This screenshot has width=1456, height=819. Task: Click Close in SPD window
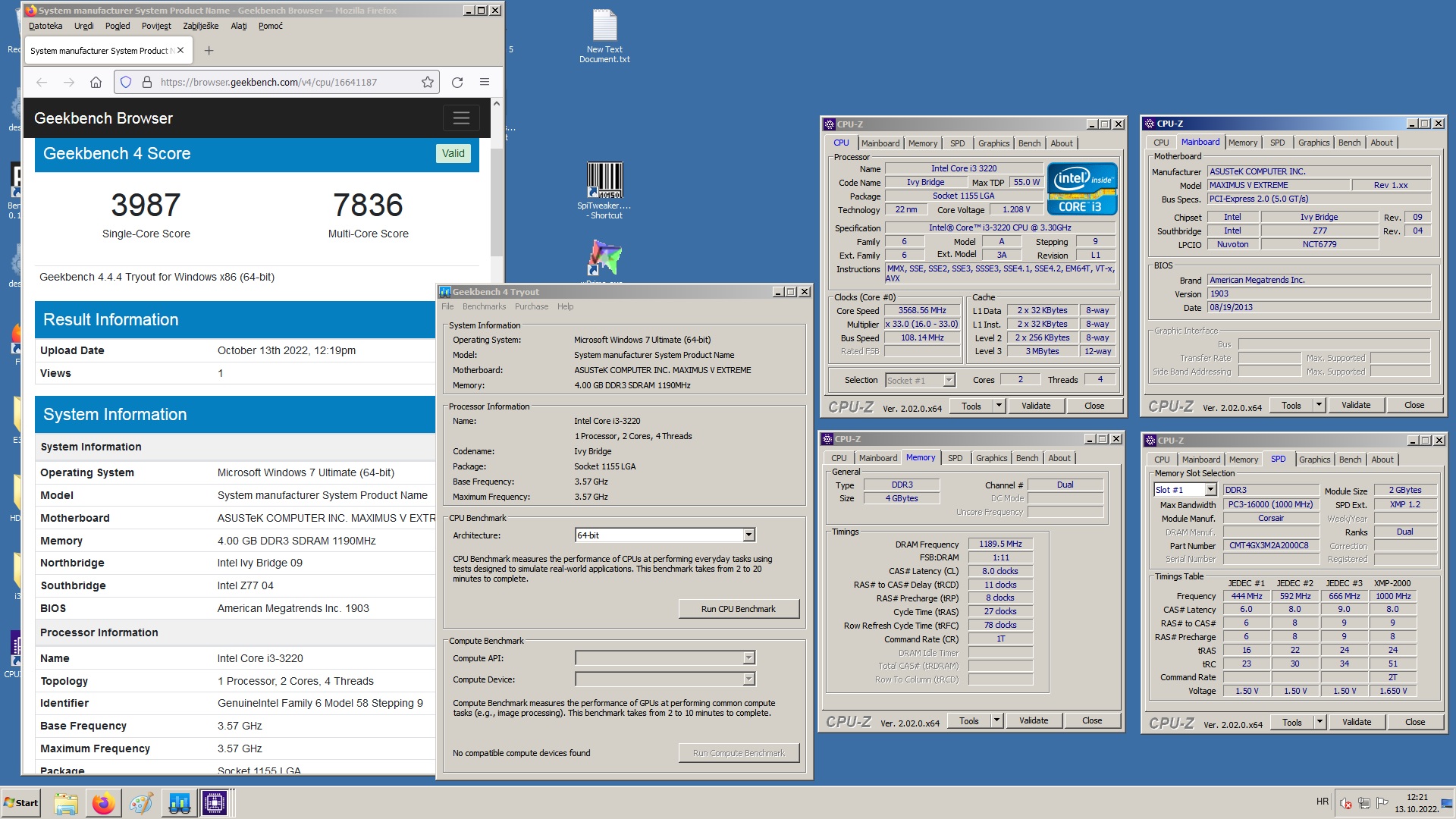(x=1414, y=722)
